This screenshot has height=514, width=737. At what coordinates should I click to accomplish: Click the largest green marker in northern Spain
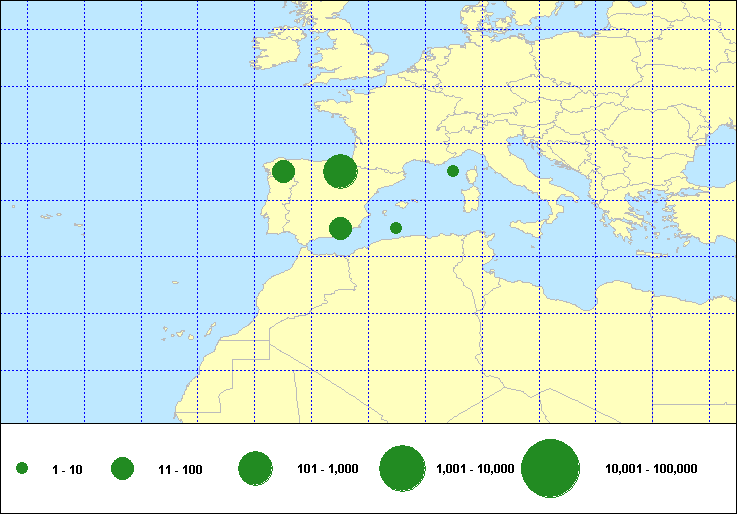coord(340,171)
